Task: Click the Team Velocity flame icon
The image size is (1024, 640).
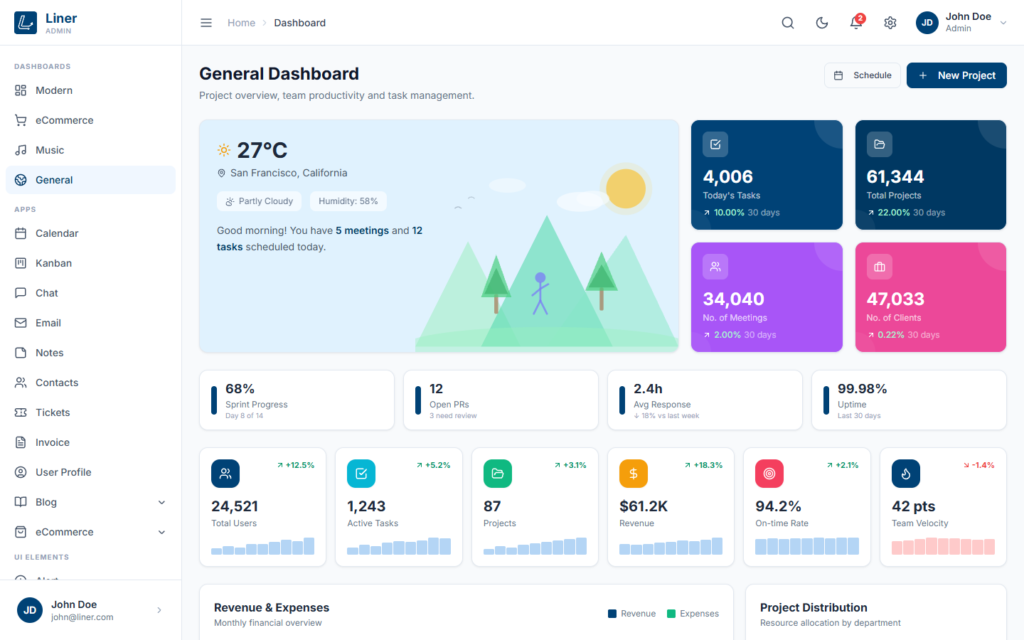Action: point(906,473)
